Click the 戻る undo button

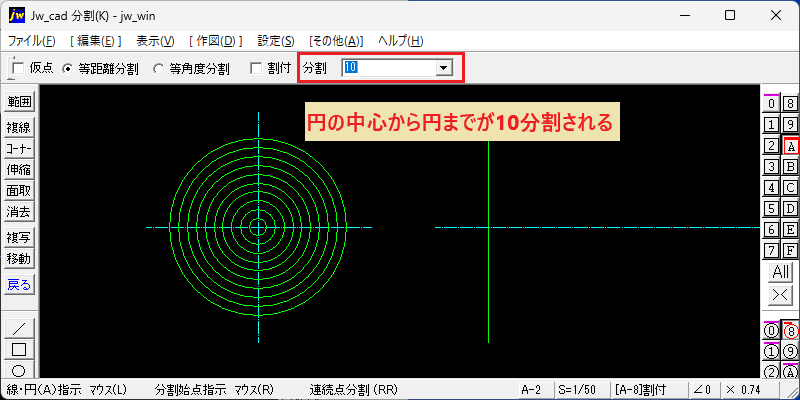(x=19, y=285)
